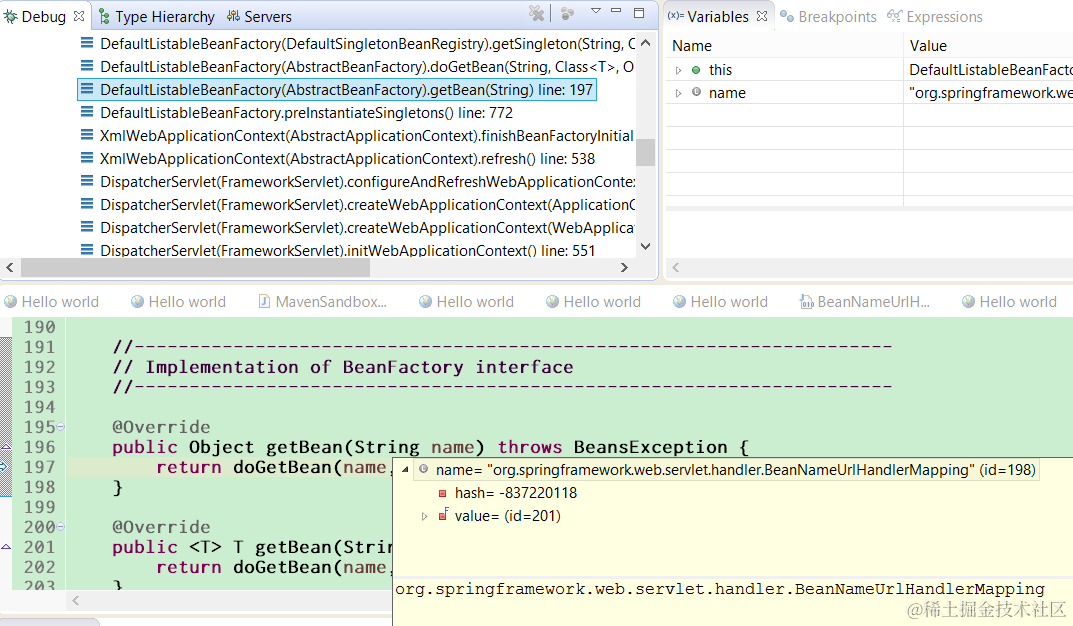Select the BeanNameUrlH... editor tab

[x=865, y=302]
